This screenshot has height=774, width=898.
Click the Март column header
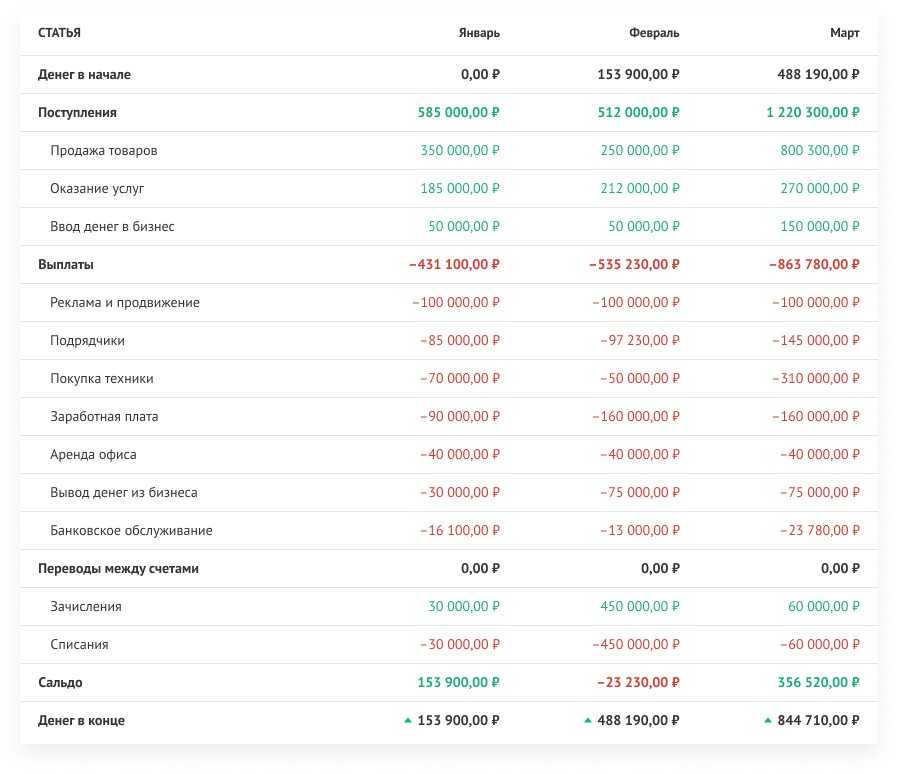[844, 33]
